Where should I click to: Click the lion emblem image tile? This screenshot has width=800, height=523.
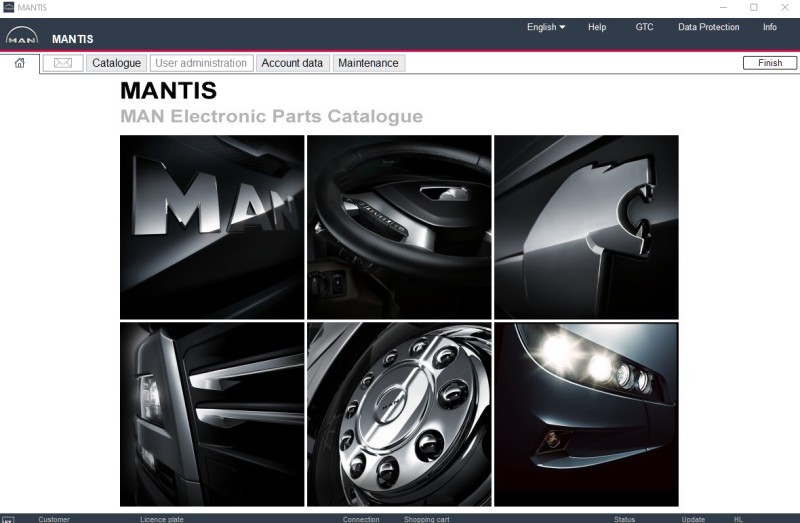[586, 227]
